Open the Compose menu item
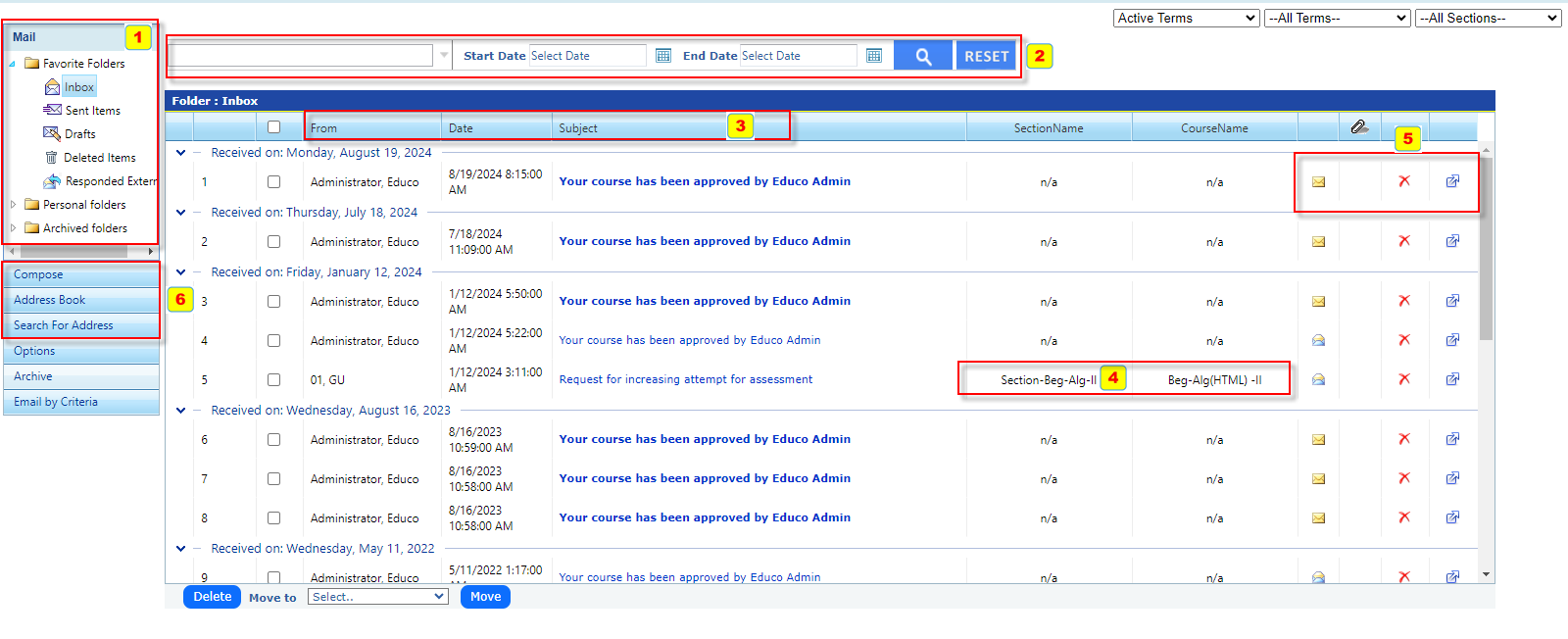 [x=39, y=274]
